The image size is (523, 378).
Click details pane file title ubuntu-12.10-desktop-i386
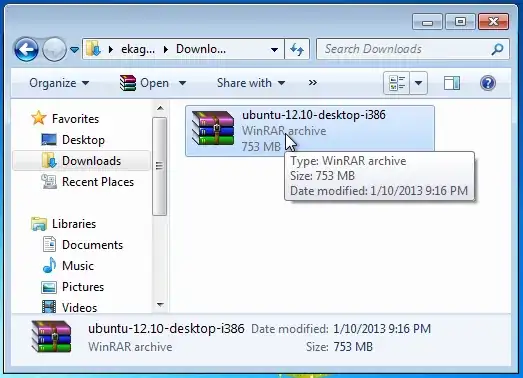[166, 329]
